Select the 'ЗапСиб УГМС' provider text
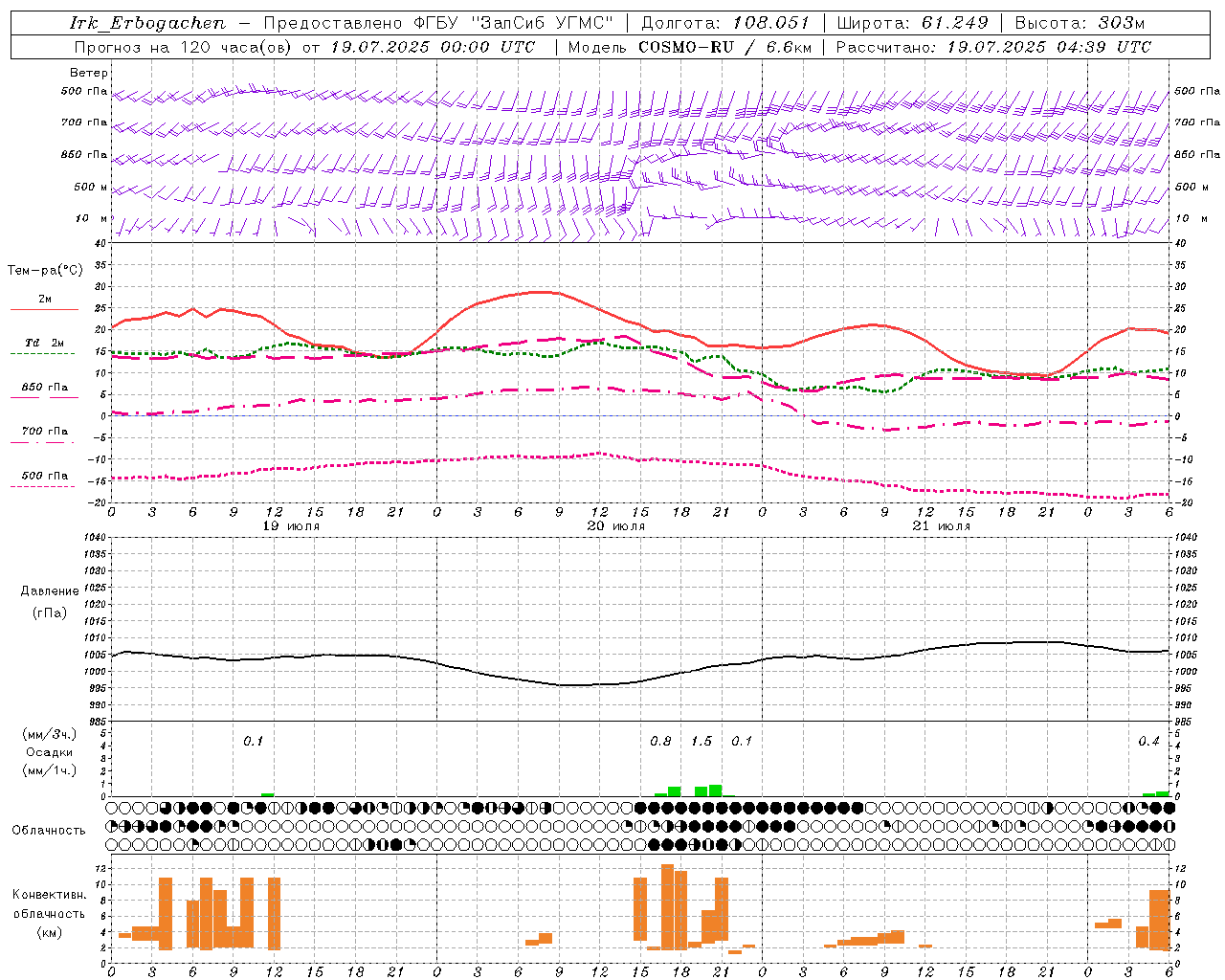The width and height of the screenshot is (1225, 980). point(543,23)
